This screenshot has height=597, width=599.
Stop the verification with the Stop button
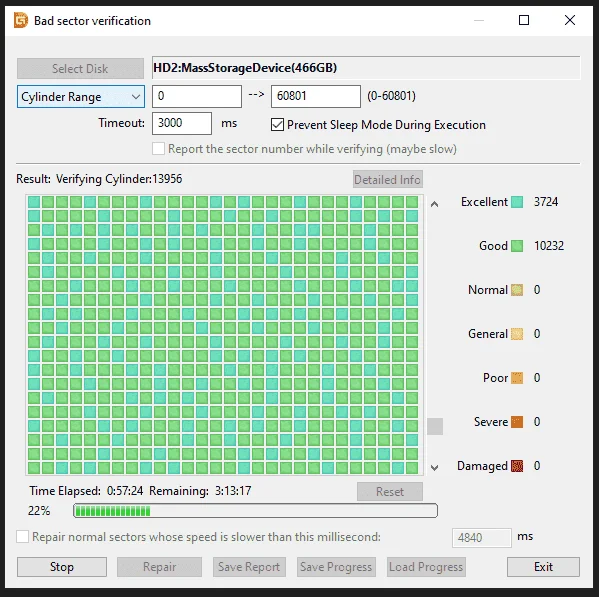[62, 567]
